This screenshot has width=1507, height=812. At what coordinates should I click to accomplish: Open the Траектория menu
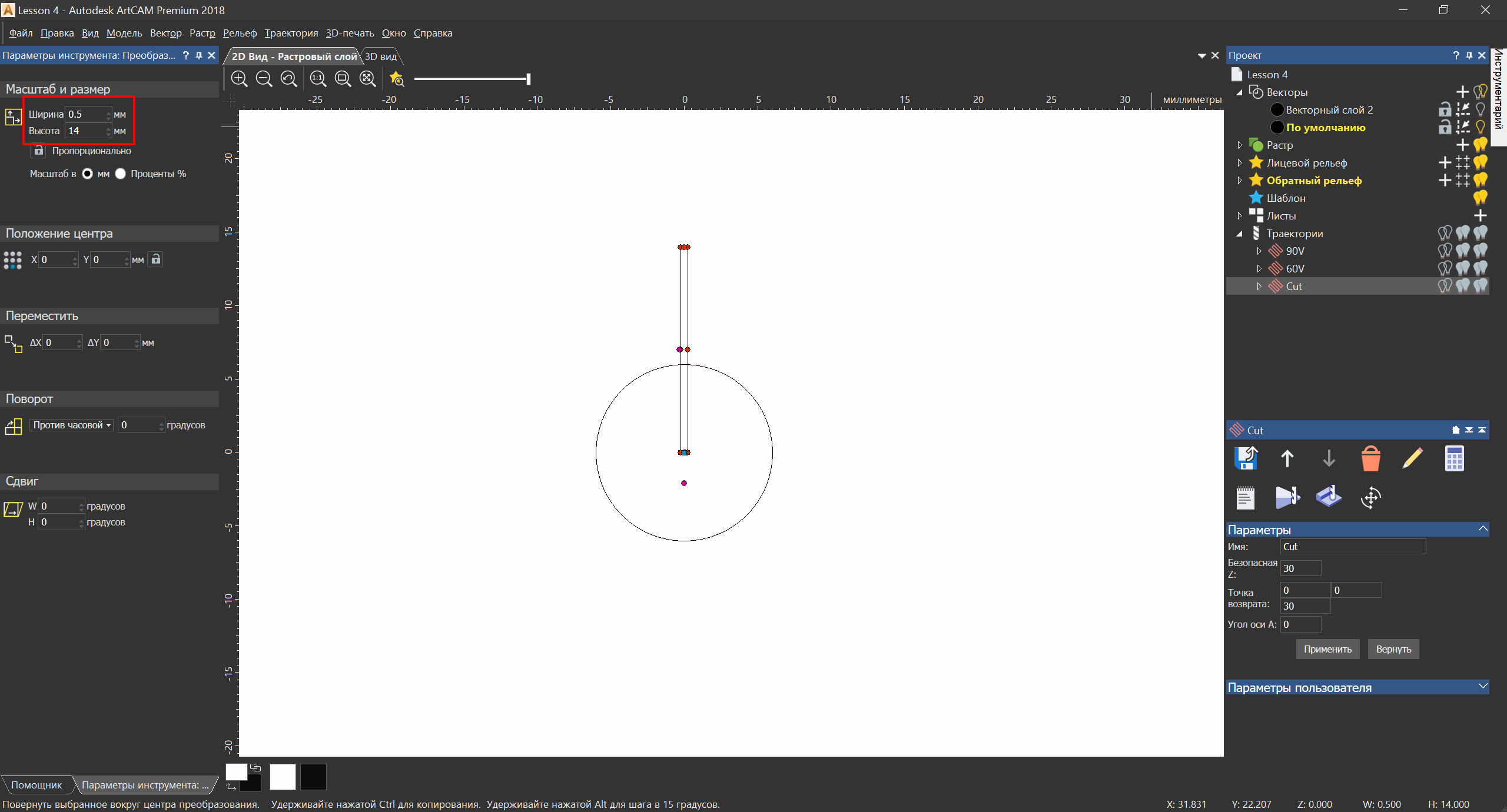(x=291, y=33)
